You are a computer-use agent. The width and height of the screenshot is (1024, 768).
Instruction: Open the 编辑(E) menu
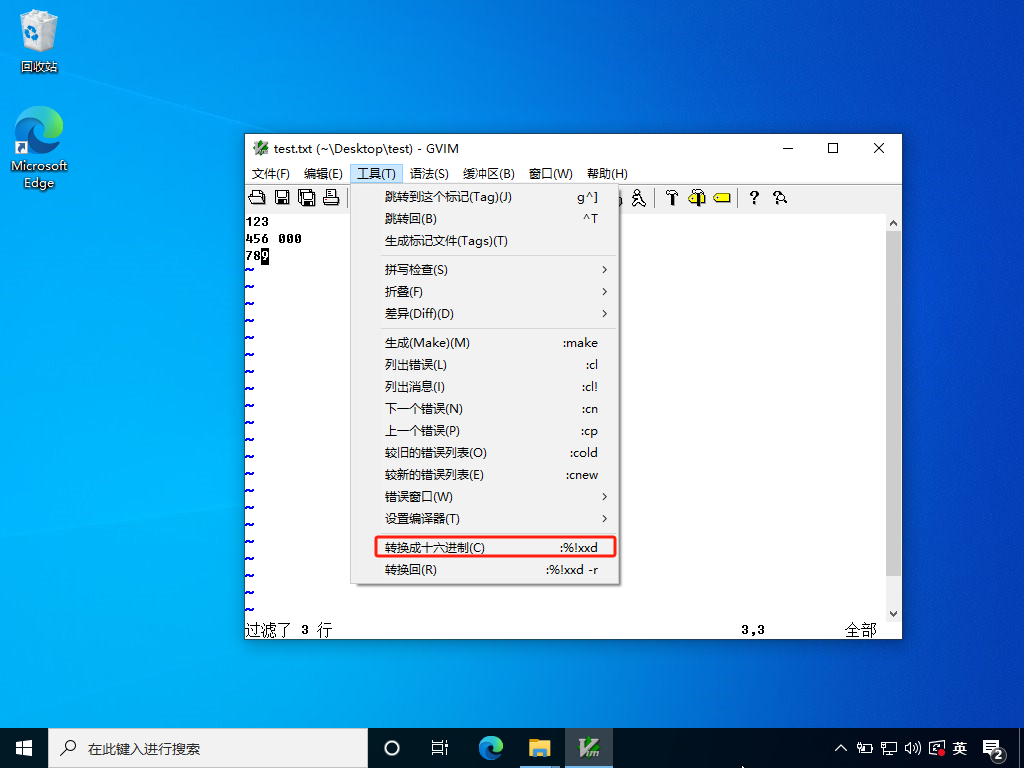(x=323, y=174)
